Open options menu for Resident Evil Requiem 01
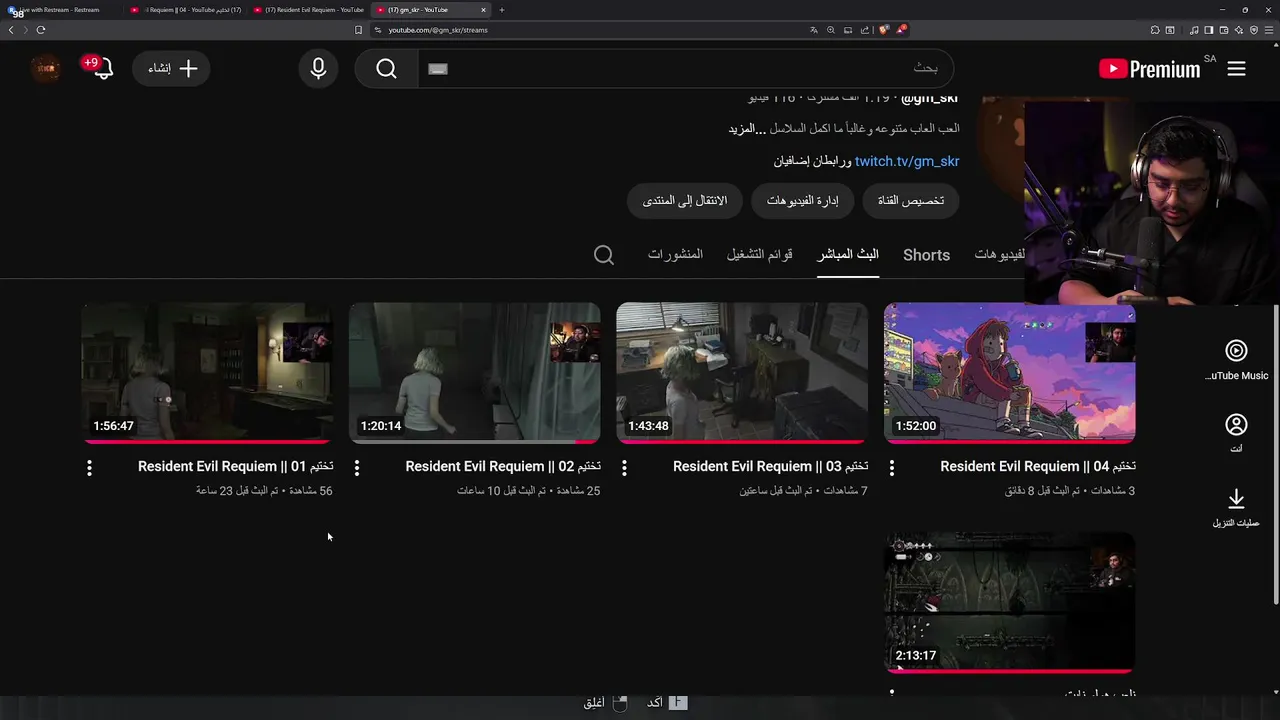The width and height of the screenshot is (1280, 720). click(89, 467)
